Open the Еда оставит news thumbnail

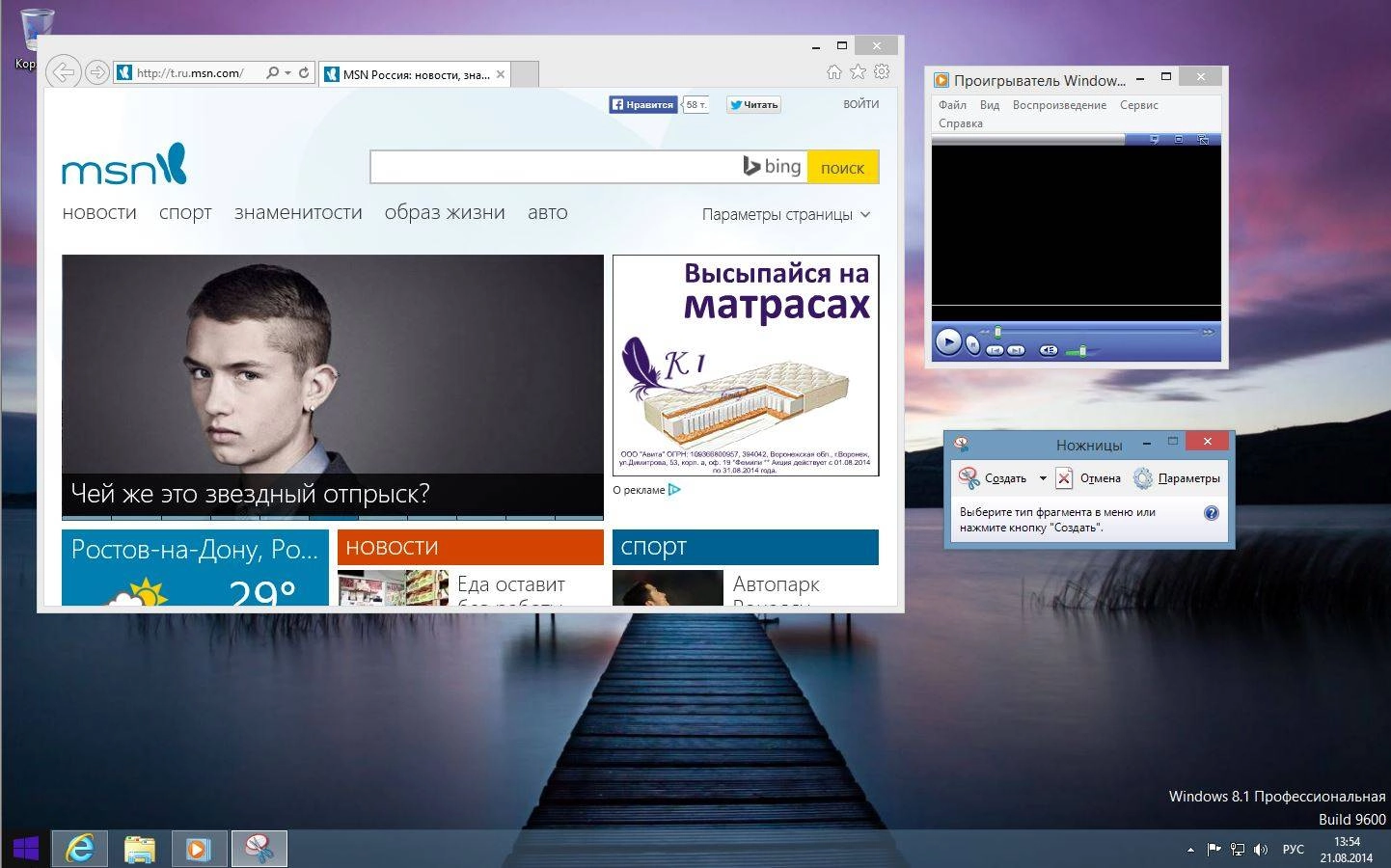[x=393, y=587]
